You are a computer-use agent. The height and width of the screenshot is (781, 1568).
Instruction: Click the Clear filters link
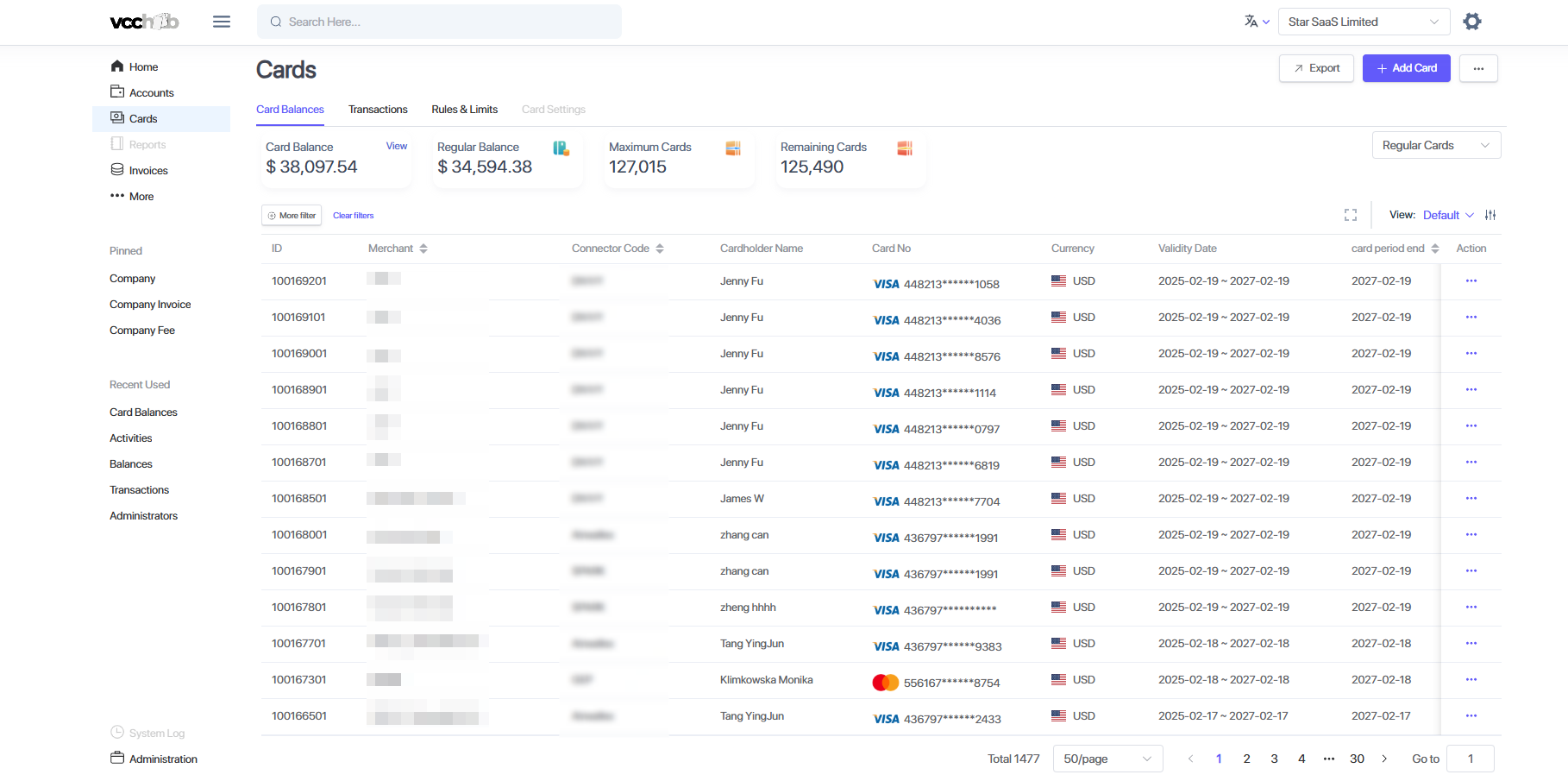click(353, 216)
